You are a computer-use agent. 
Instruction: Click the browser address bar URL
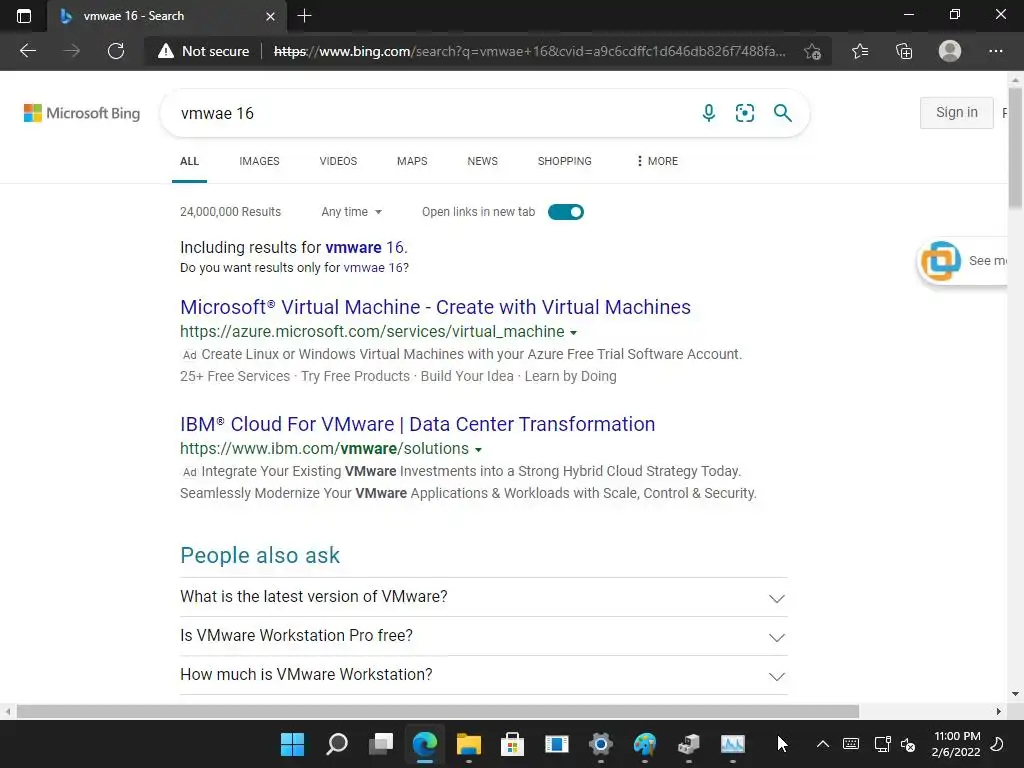[x=530, y=51]
